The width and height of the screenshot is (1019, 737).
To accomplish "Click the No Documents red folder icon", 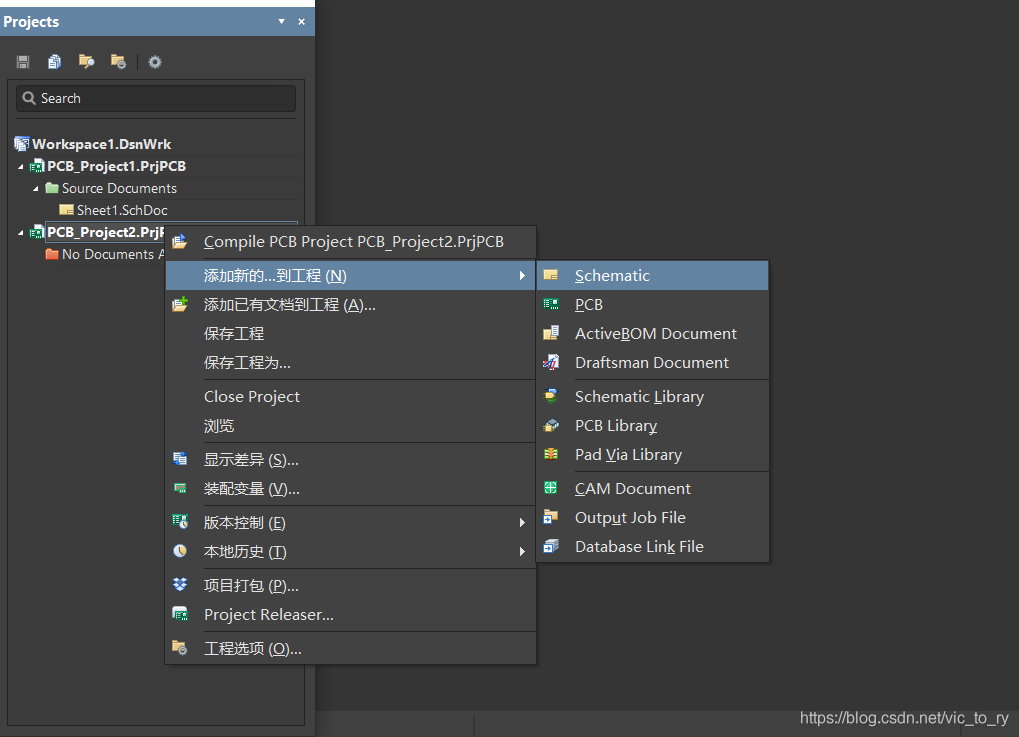I will tap(52, 254).
